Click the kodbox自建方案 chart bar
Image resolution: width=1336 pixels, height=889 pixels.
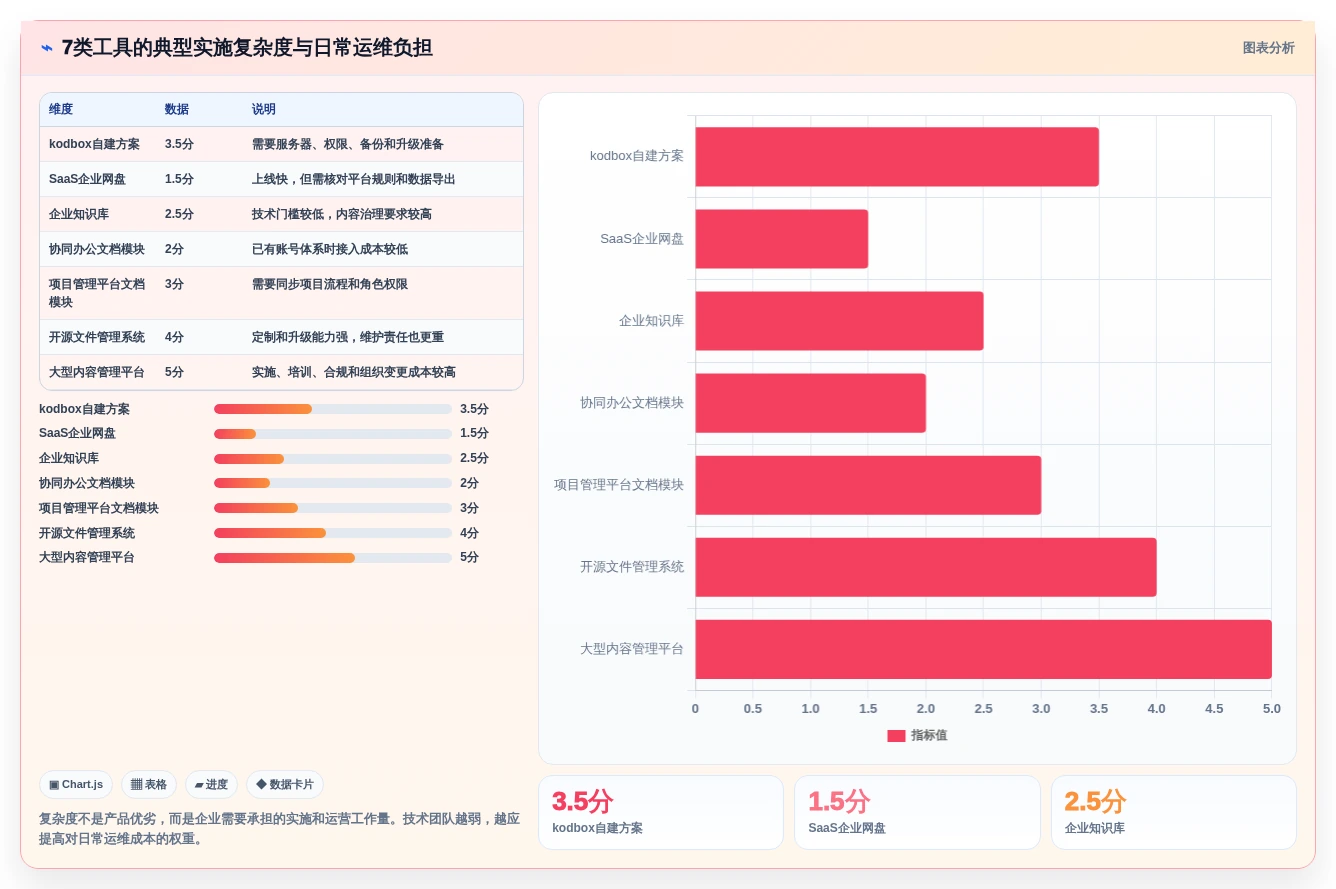(897, 157)
